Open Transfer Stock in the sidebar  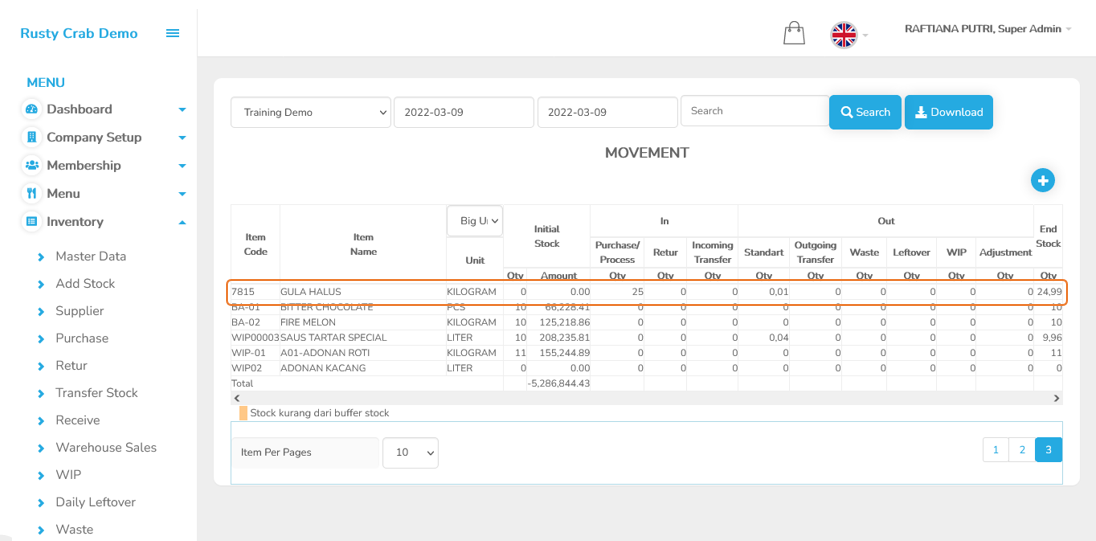[x=96, y=393]
